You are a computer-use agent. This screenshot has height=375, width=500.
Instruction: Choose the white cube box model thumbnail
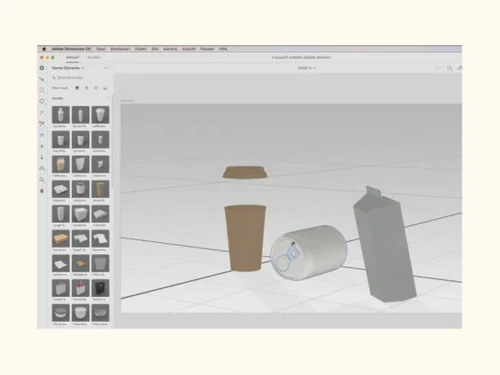pyautogui.click(x=80, y=214)
